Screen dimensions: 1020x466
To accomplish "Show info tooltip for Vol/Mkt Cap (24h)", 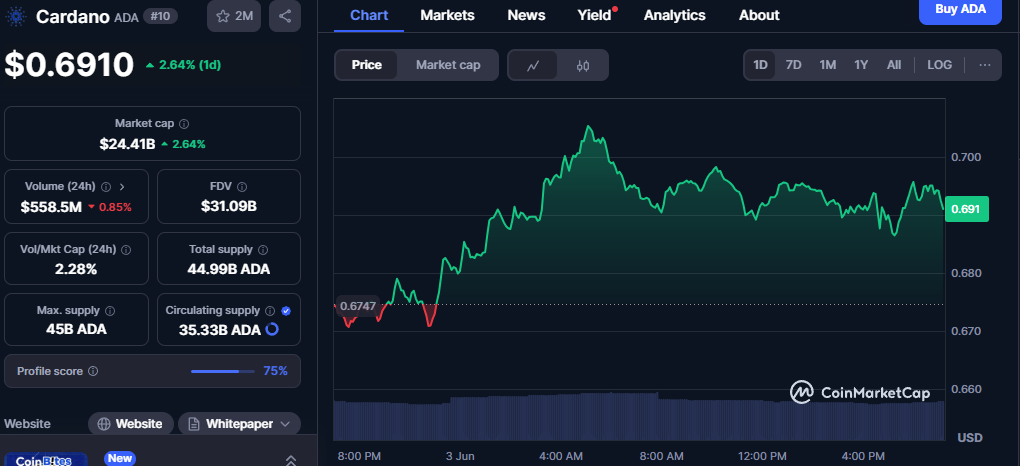I will [126, 249].
